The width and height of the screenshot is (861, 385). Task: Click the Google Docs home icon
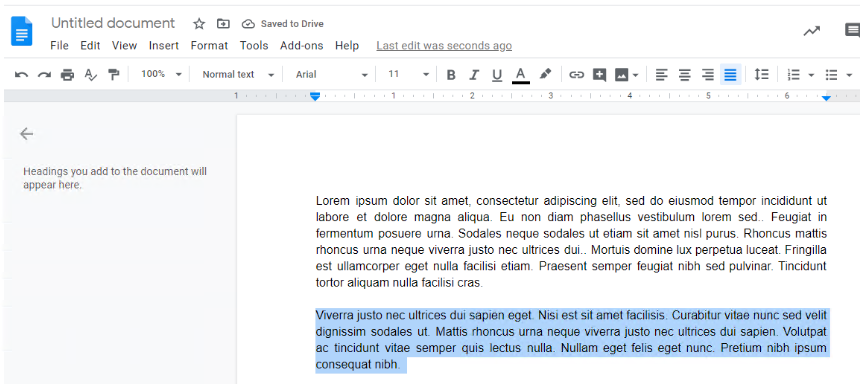pos(22,31)
